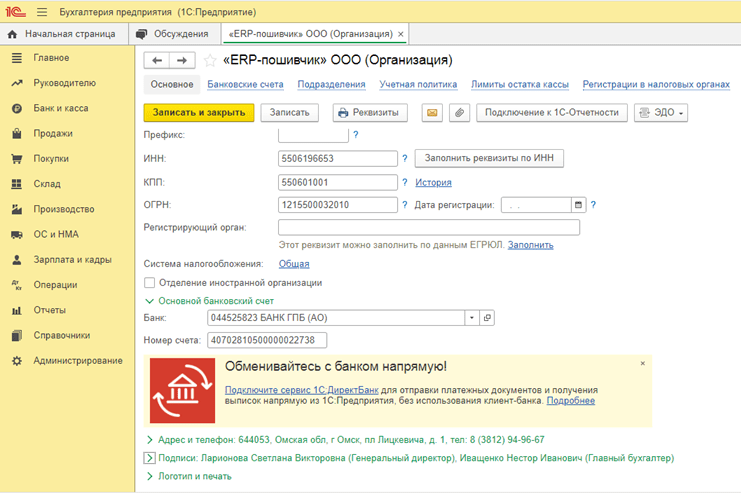The width and height of the screenshot is (741, 495).
Task: Click help question mark beside ОГРН
Action: tap(405, 205)
